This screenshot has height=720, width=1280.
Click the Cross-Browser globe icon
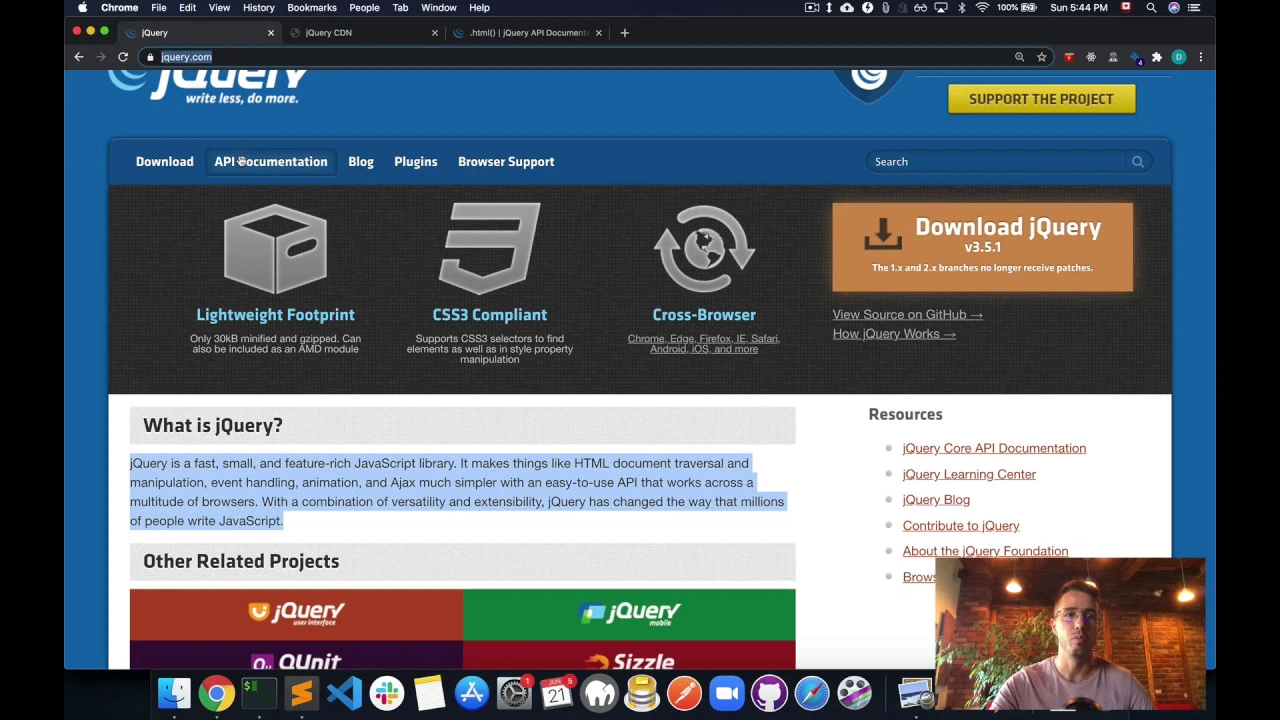coord(704,248)
